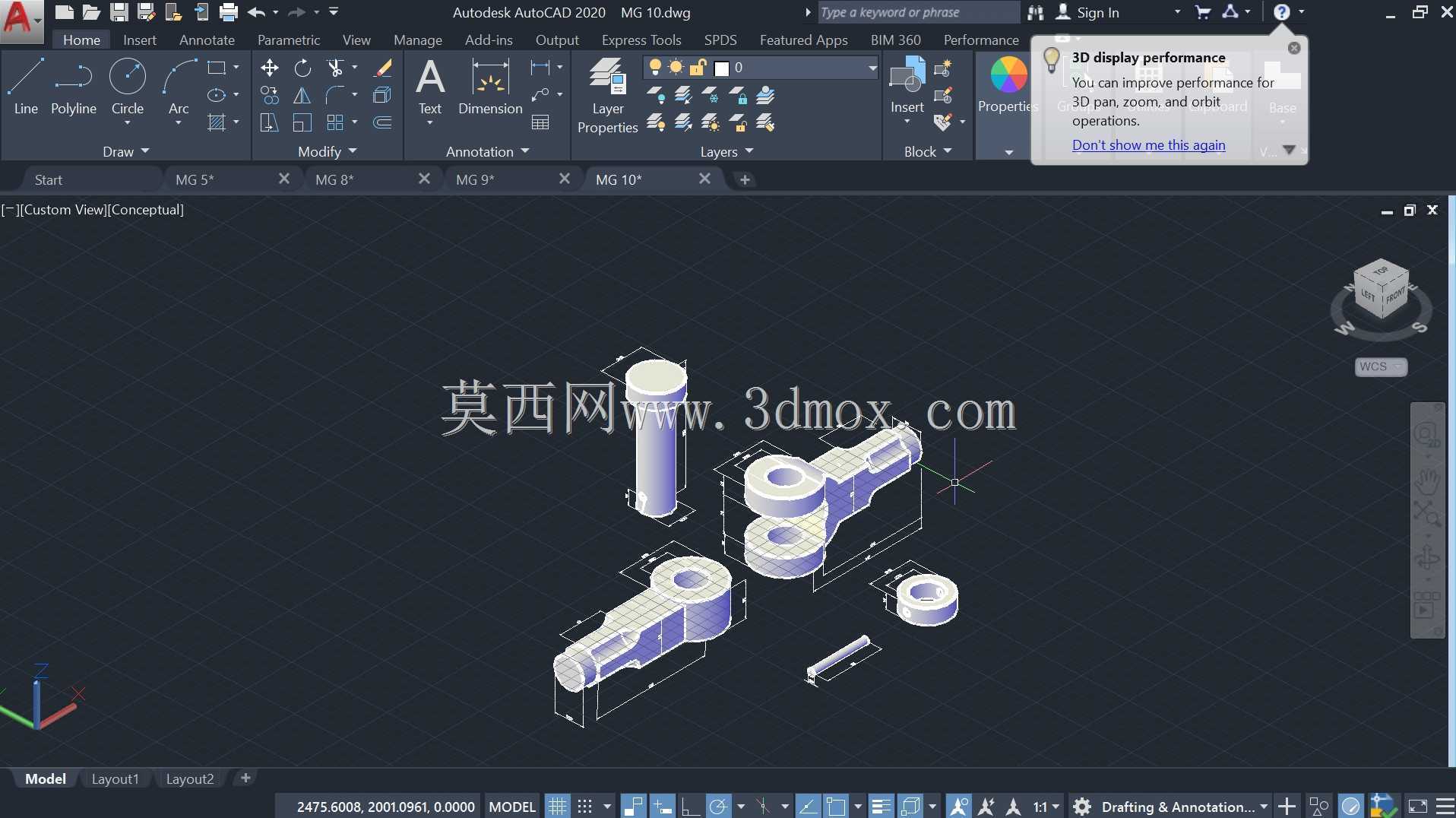Select the Rectangle draw tool

pos(217,68)
